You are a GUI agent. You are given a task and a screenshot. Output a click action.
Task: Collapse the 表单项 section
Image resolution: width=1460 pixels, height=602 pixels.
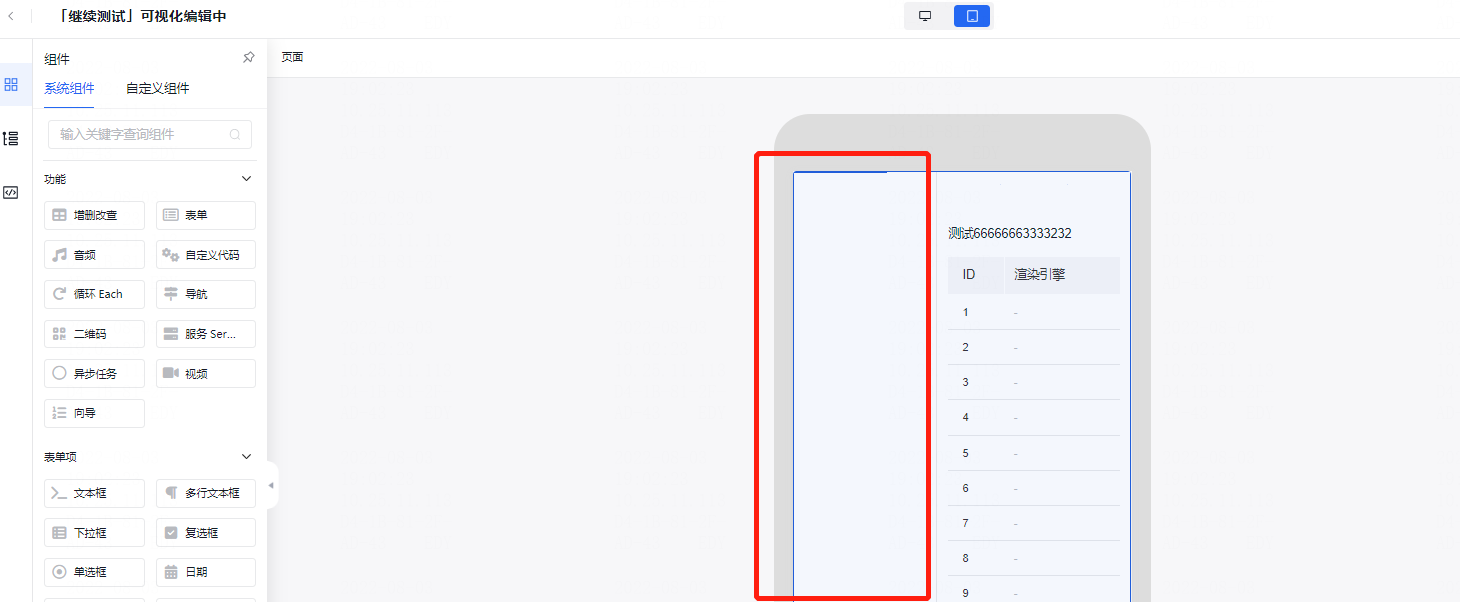pos(248,457)
